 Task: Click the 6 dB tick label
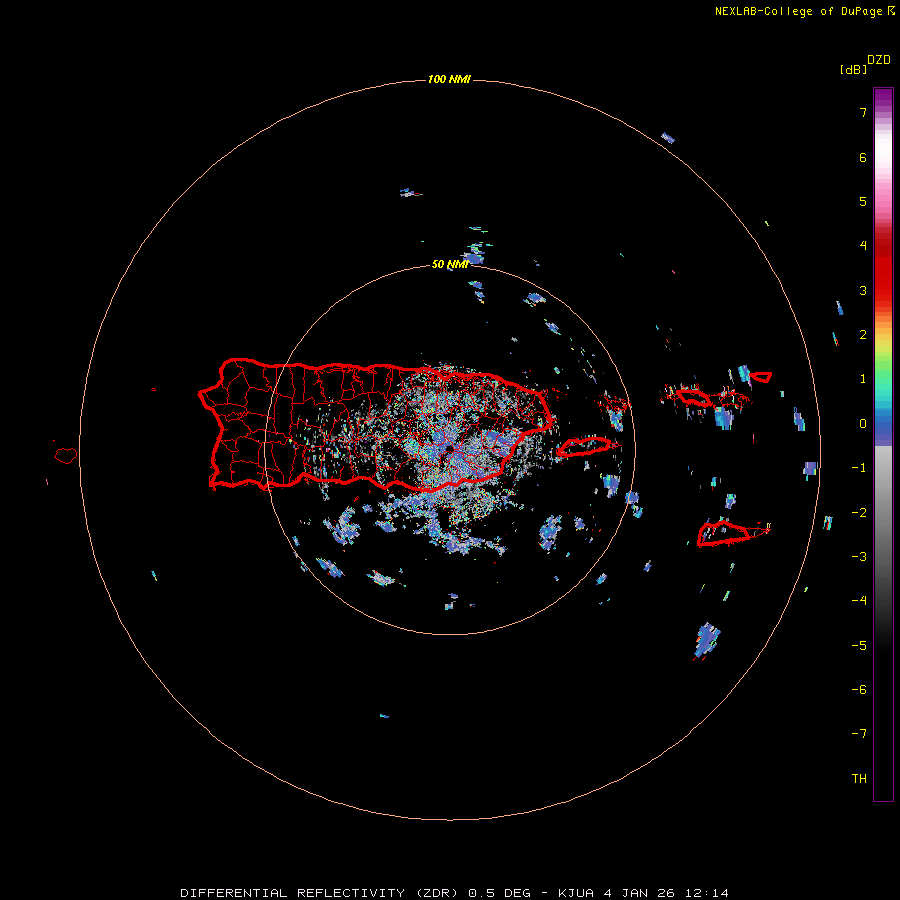[x=863, y=157]
